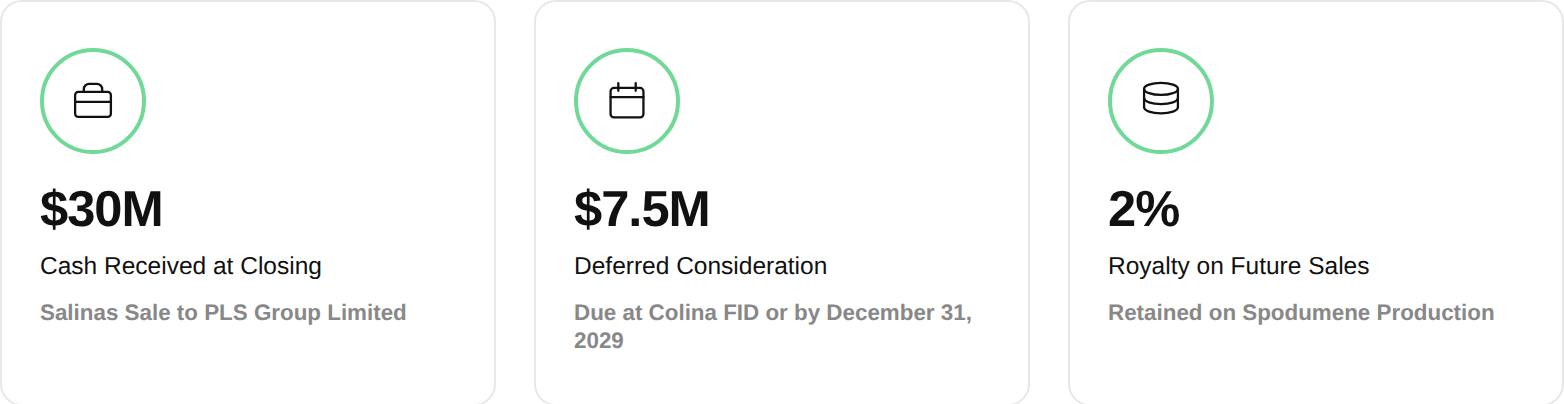The height and width of the screenshot is (404, 1564).
Task: Click the 2% figure
Action: (1144, 209)
